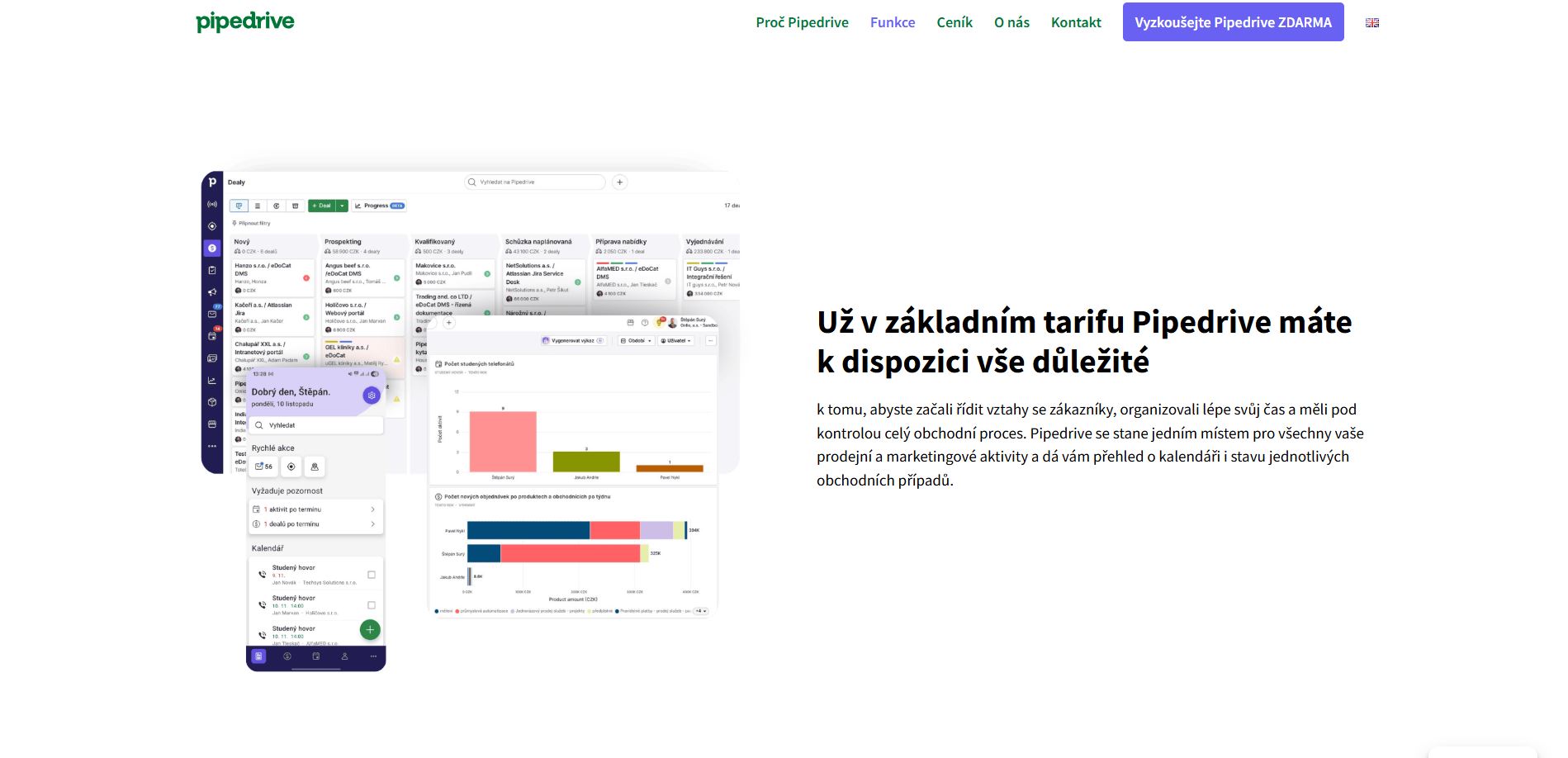1568x758 pixels.
Task: Select the Deals dollar icon in sidebar
Action: [x=212, y=248]
